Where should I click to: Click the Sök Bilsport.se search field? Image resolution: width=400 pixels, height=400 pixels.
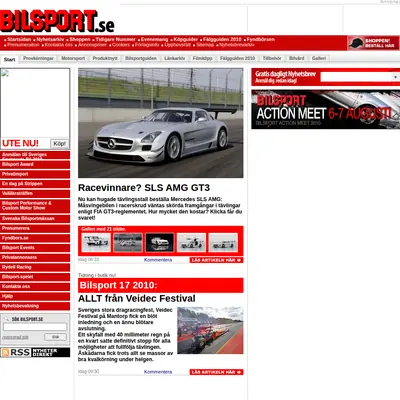[x=35, y=327]
